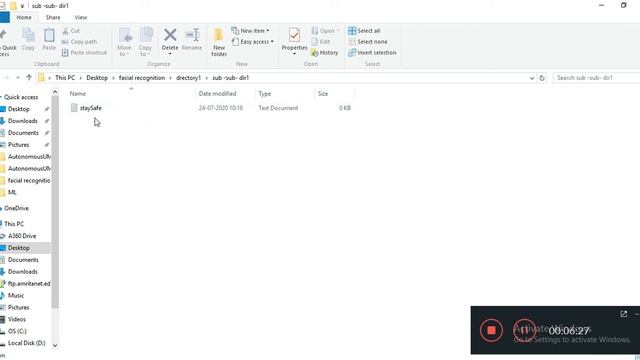Open the New item dropdown

[250, 31]
